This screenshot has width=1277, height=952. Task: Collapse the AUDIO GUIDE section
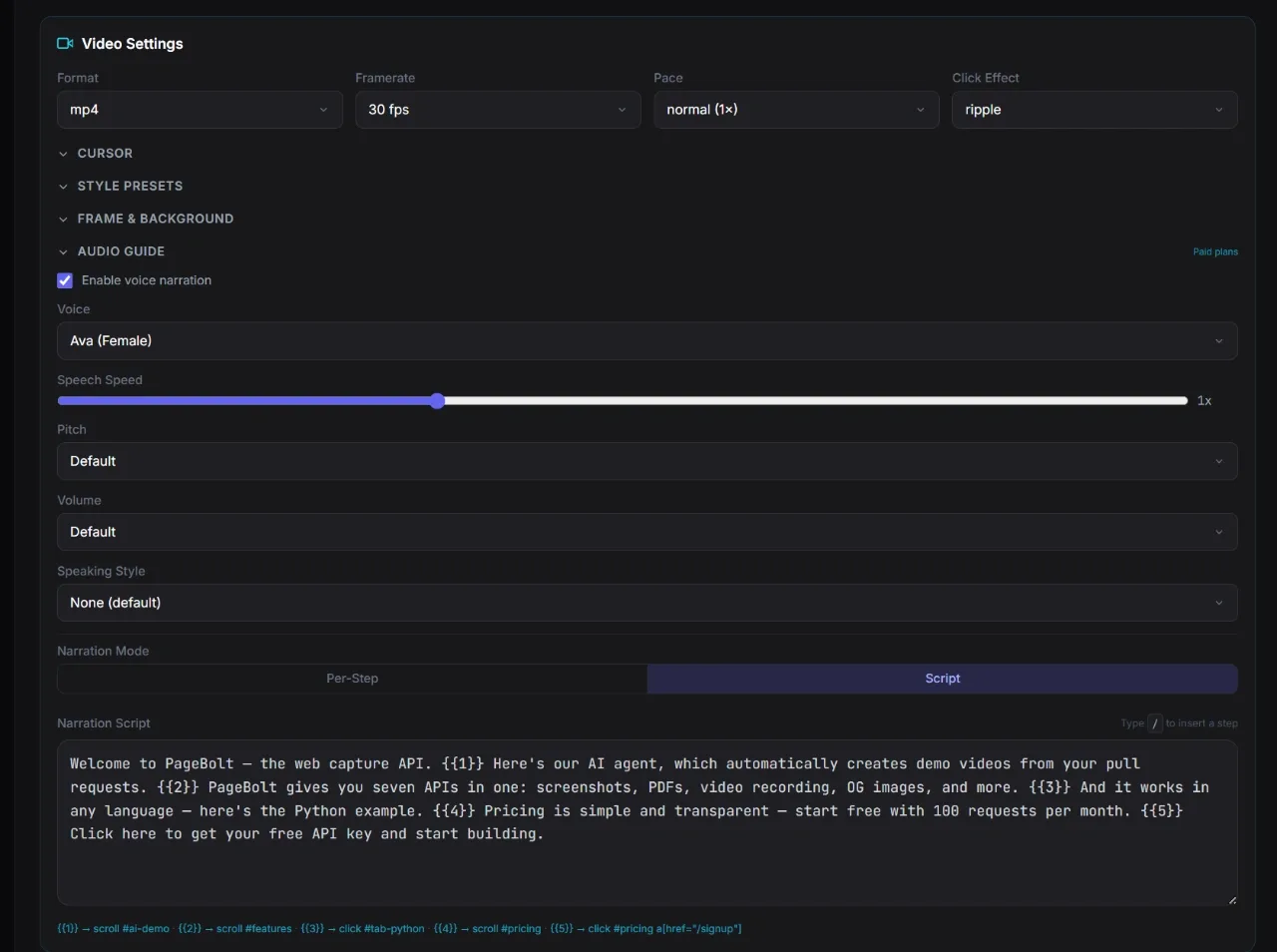(112, 251)
